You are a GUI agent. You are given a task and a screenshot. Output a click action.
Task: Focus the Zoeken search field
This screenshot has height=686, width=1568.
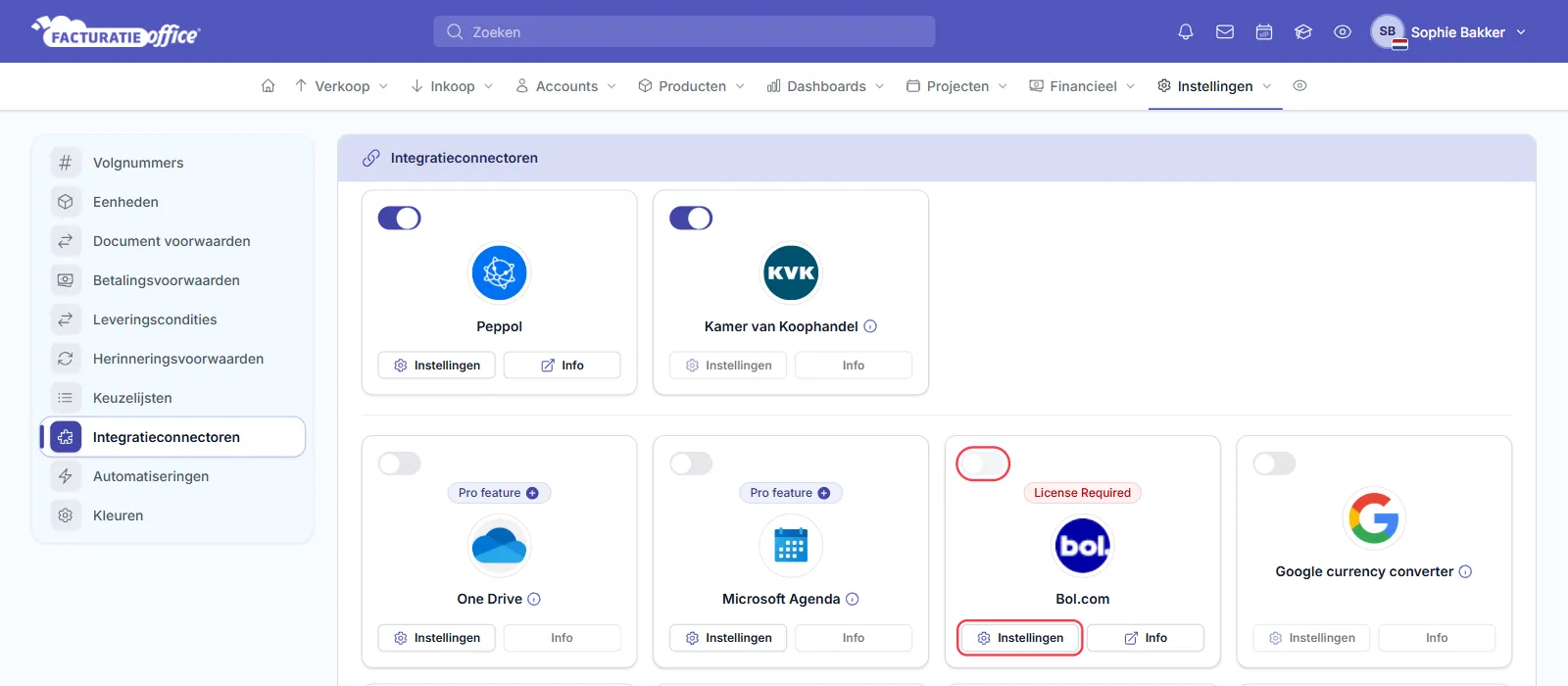tap(684, 31)
